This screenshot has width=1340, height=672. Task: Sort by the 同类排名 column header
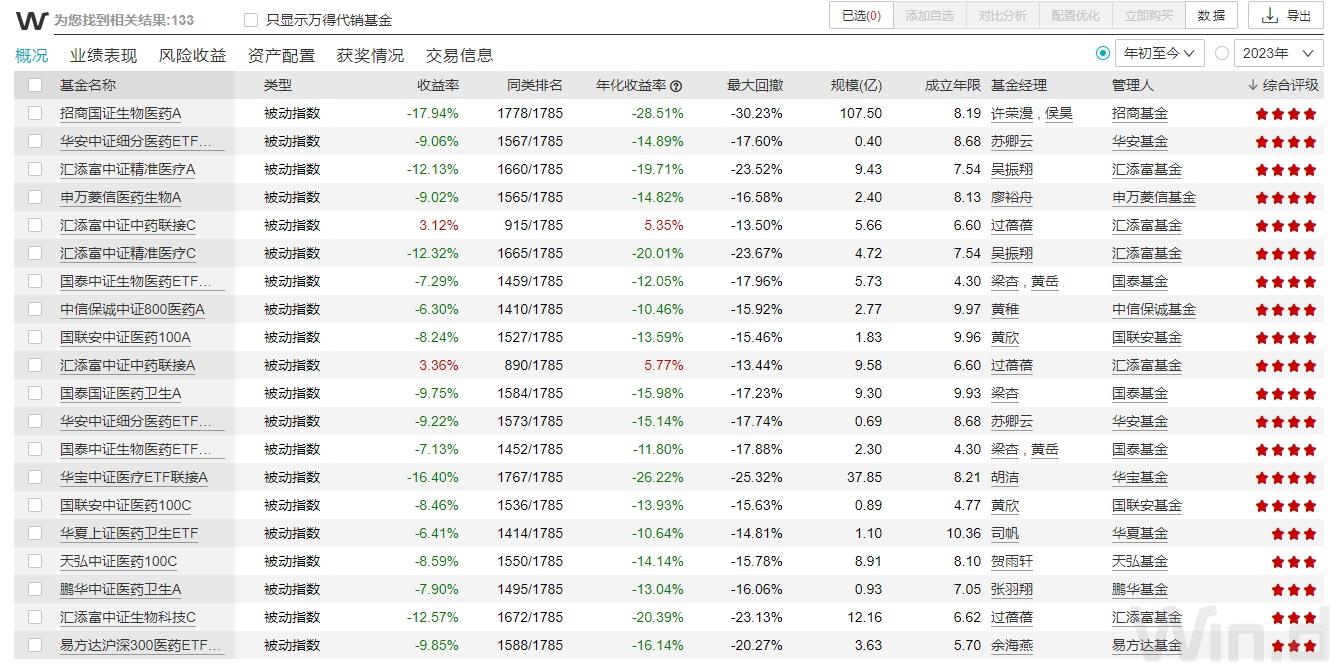(535, 86)
